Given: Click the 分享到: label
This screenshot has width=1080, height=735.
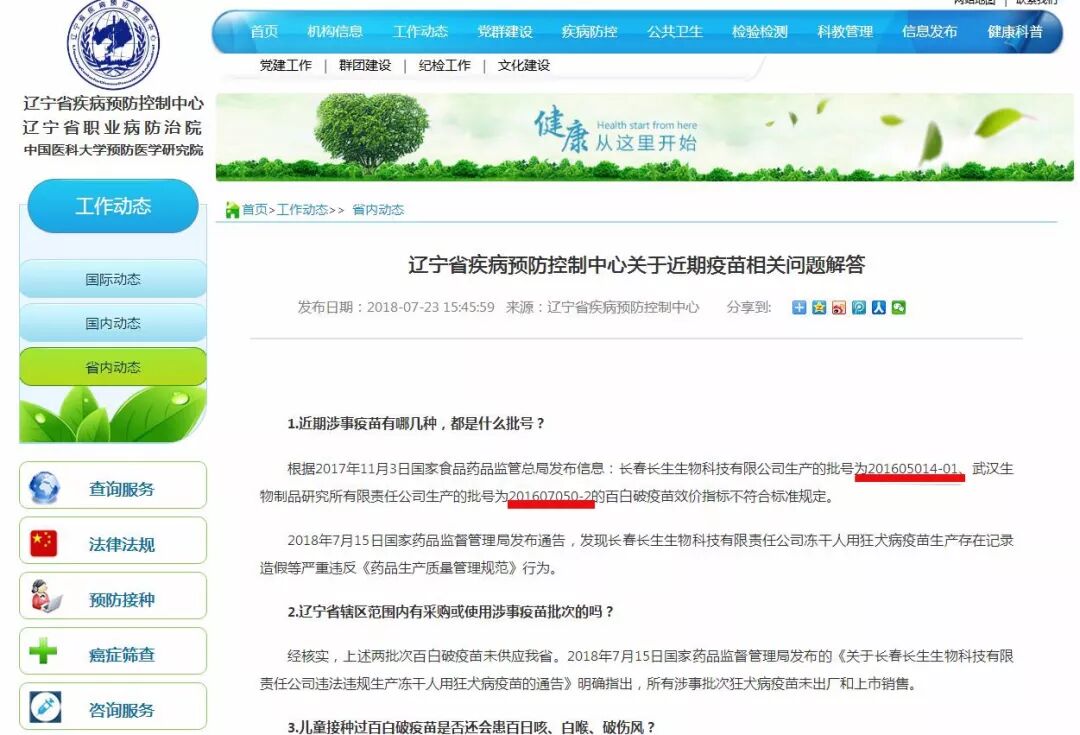Looking at the screenshot, I should coord(749,307).
